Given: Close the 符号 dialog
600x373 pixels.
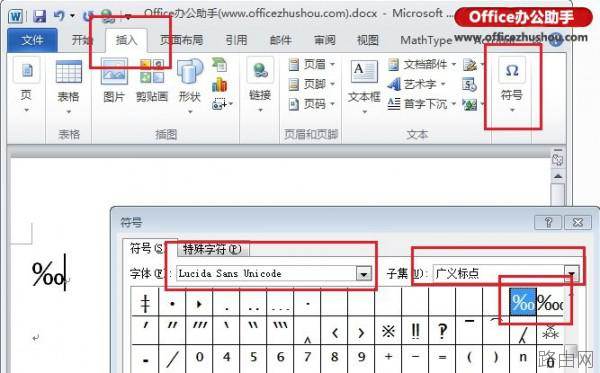Looking at the screenshot, I should 577,222.
